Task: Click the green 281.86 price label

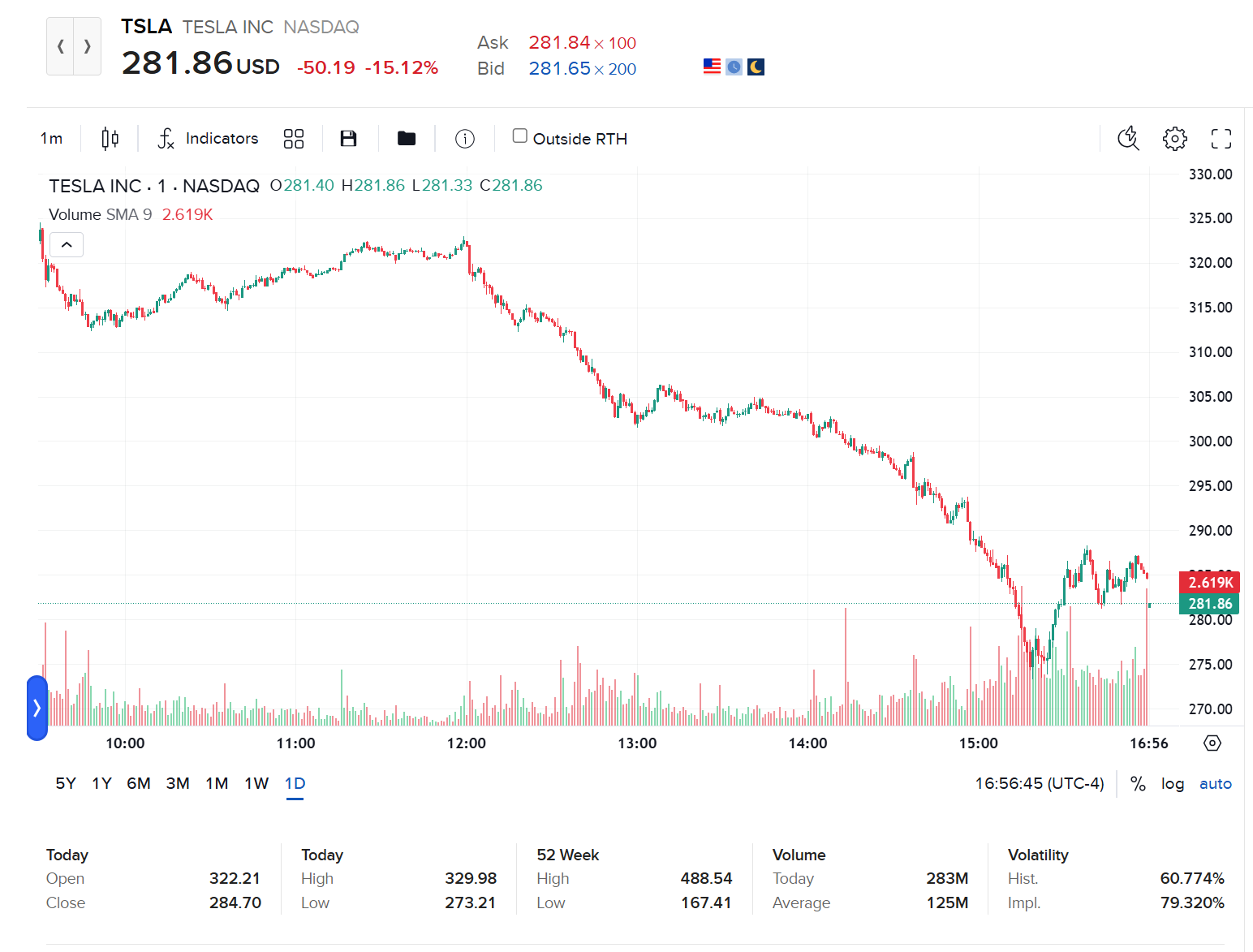Action: click(1210, 604)
